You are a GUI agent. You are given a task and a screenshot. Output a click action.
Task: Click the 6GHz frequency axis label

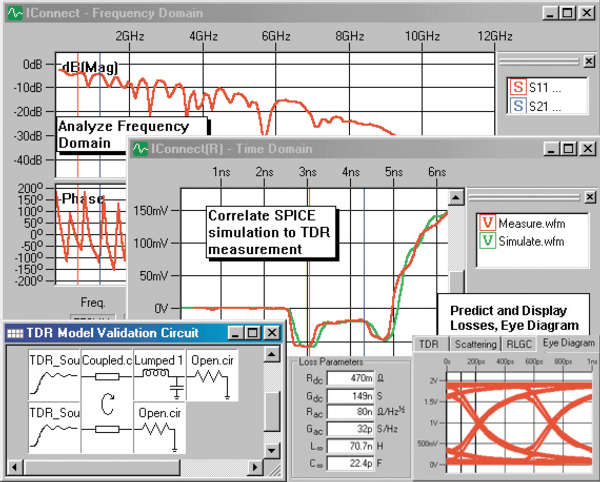click(276, 36)
